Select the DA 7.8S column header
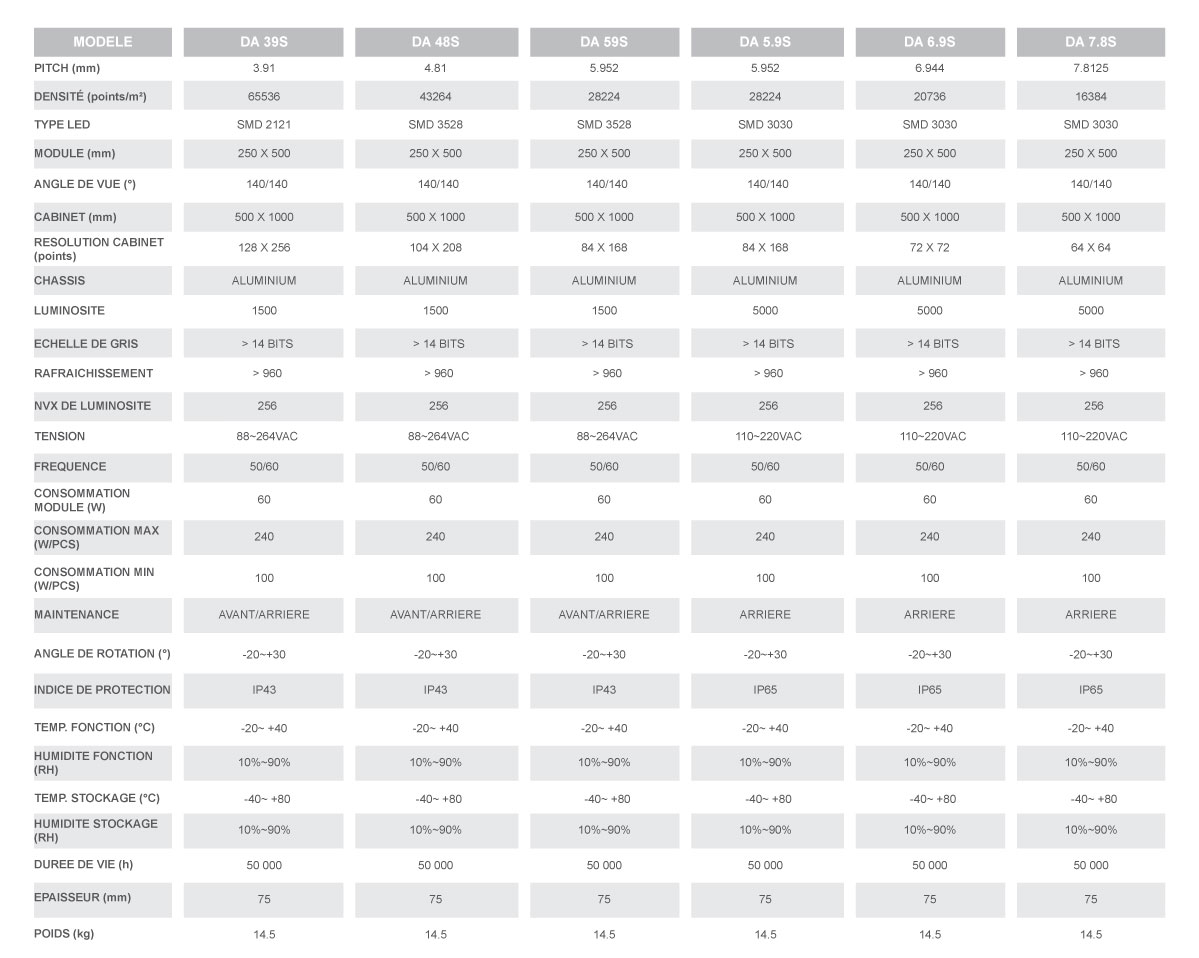The width and height of the screenshot is (1199, 958). coord(1091,42)
